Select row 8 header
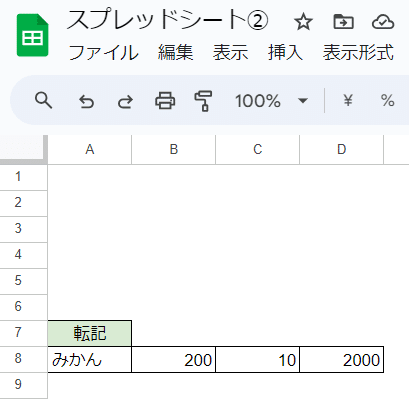Image resolution: width=409 pixels, height=399 pixels. click(x=18, y=359)
